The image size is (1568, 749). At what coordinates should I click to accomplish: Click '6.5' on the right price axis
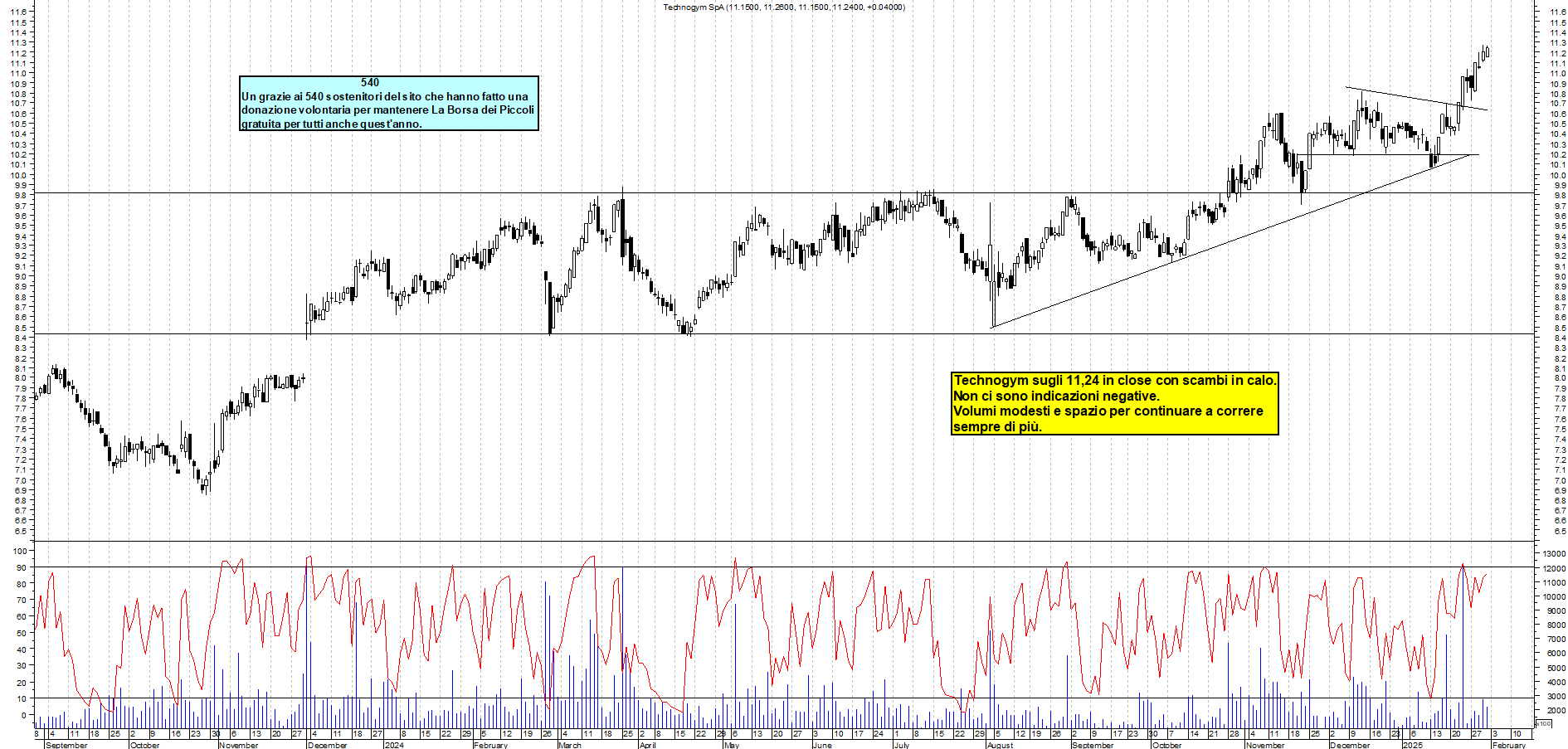[x=1559, y=531]
